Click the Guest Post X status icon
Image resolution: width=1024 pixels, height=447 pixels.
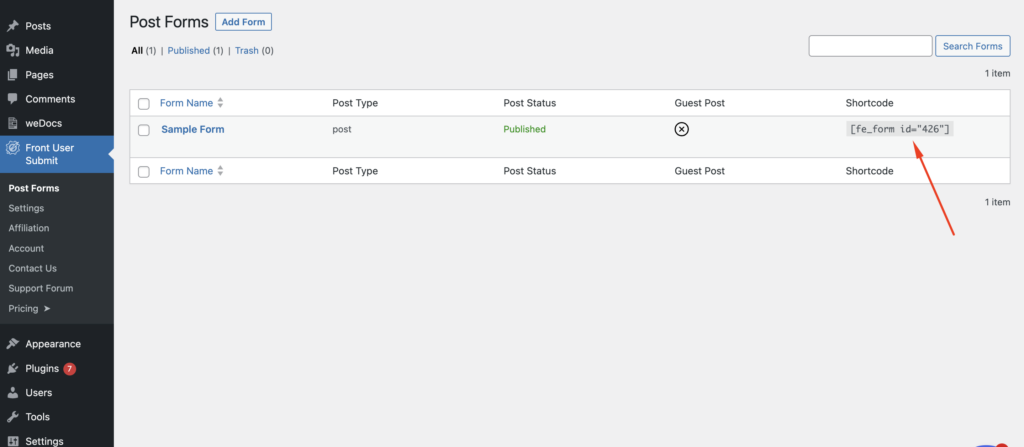[681, 129]
